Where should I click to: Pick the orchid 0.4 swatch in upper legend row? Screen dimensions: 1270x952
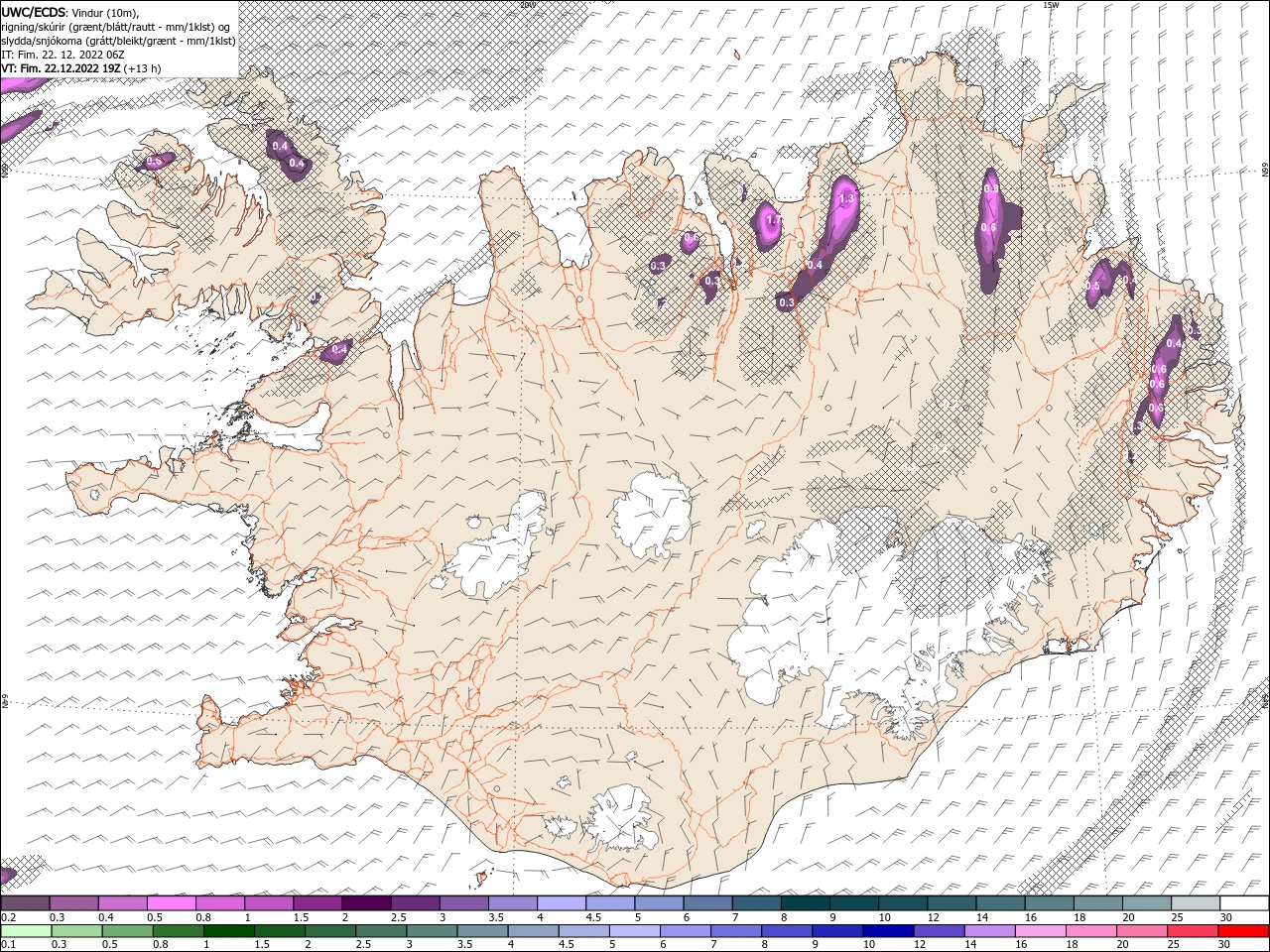pyautogui.click(x=122, y=903)
